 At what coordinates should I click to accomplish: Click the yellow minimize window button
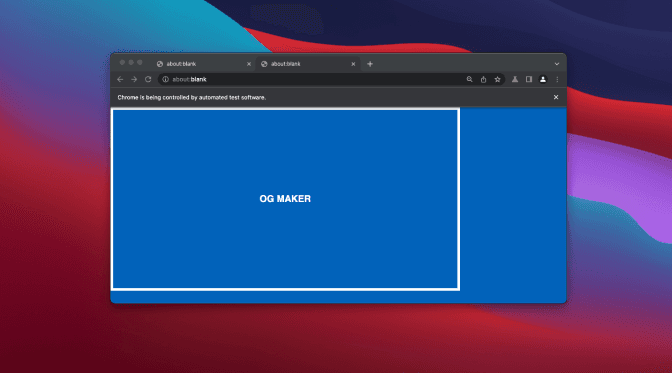pos(131,63)
